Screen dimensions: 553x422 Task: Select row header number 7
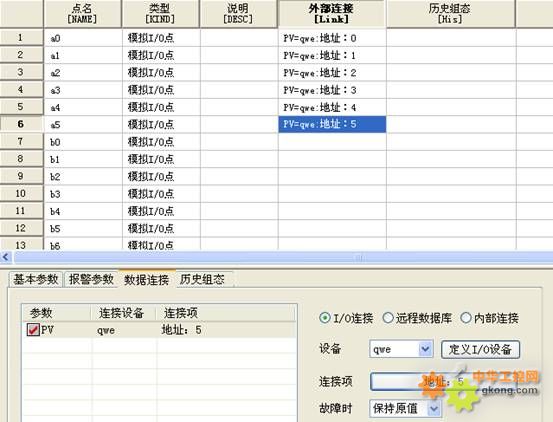click(x=21, y=142)
